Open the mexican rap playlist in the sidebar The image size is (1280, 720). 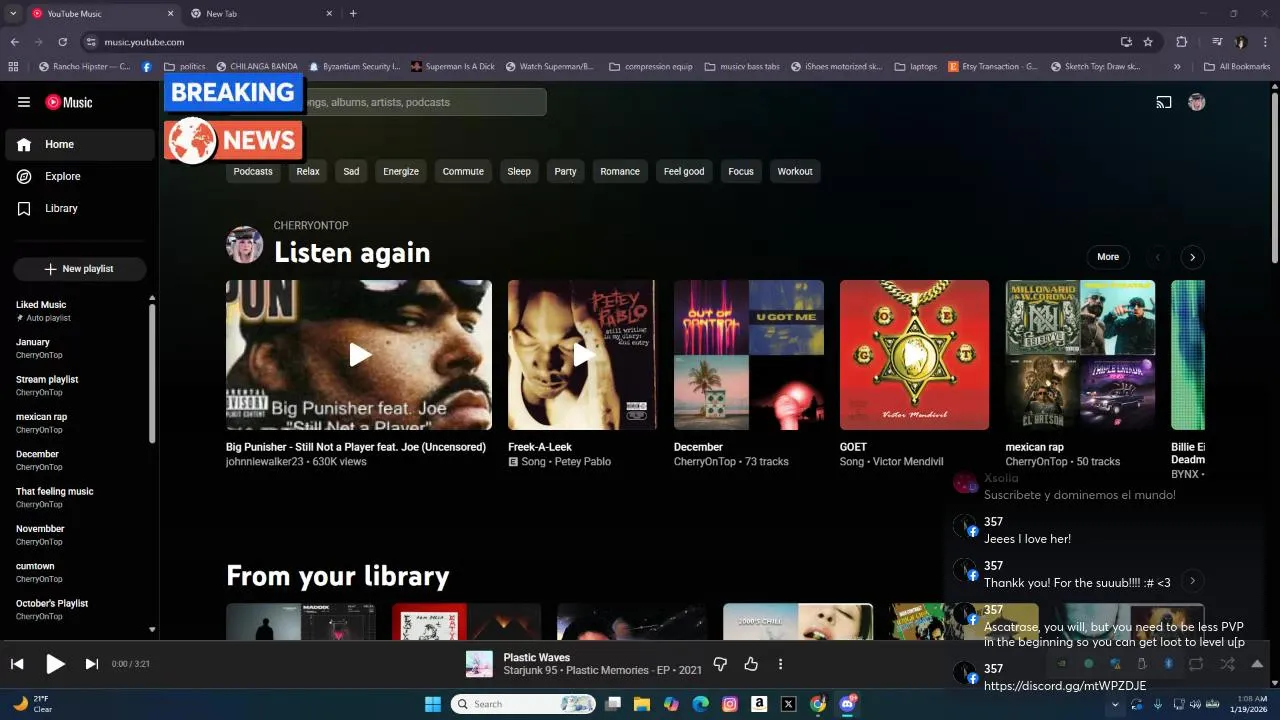click(78, 423)
